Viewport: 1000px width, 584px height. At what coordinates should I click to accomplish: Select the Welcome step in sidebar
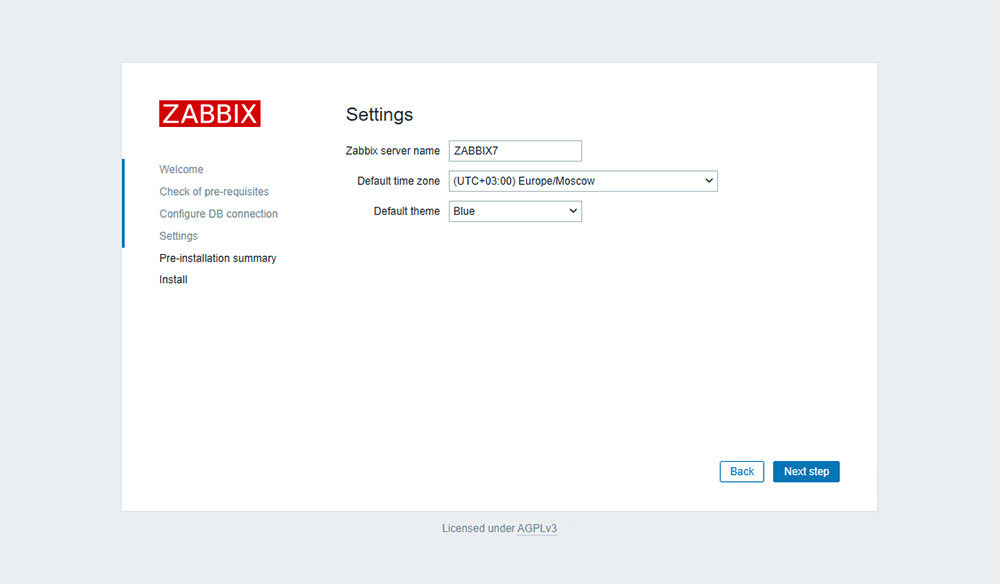181,170
